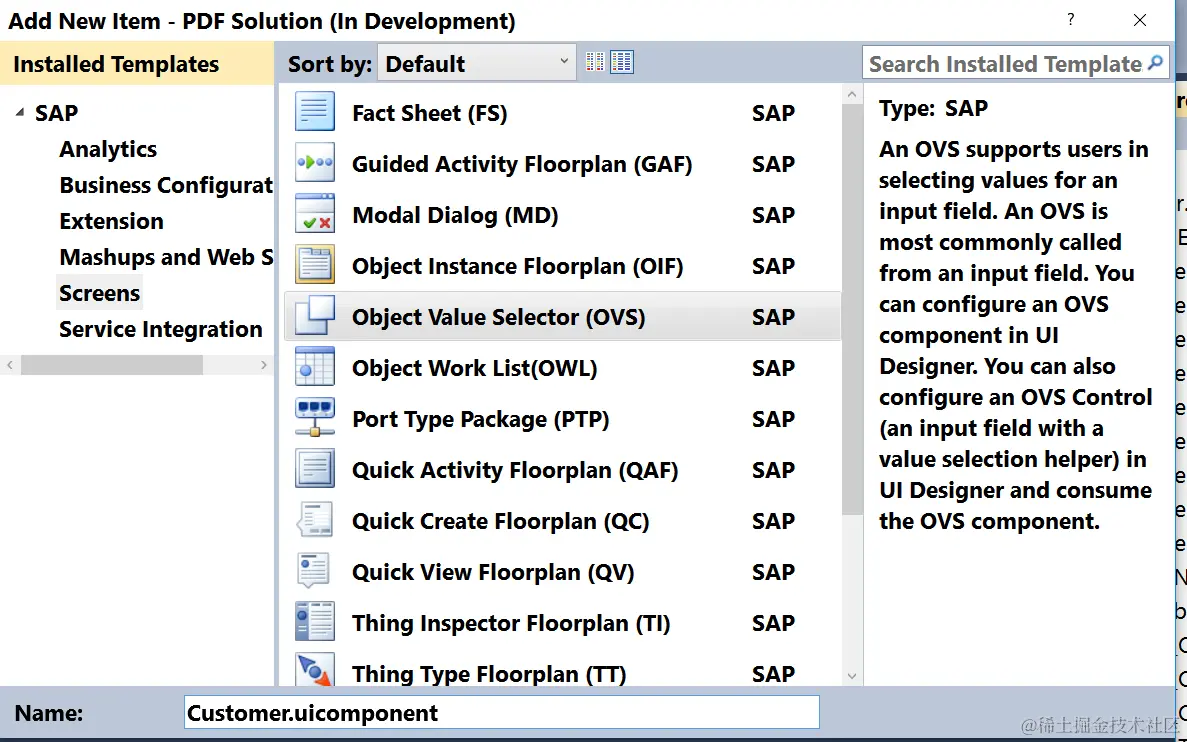1187x742 pixels.
Task: Choose Port Type Package (PTP) template
Action: point(562,419)
